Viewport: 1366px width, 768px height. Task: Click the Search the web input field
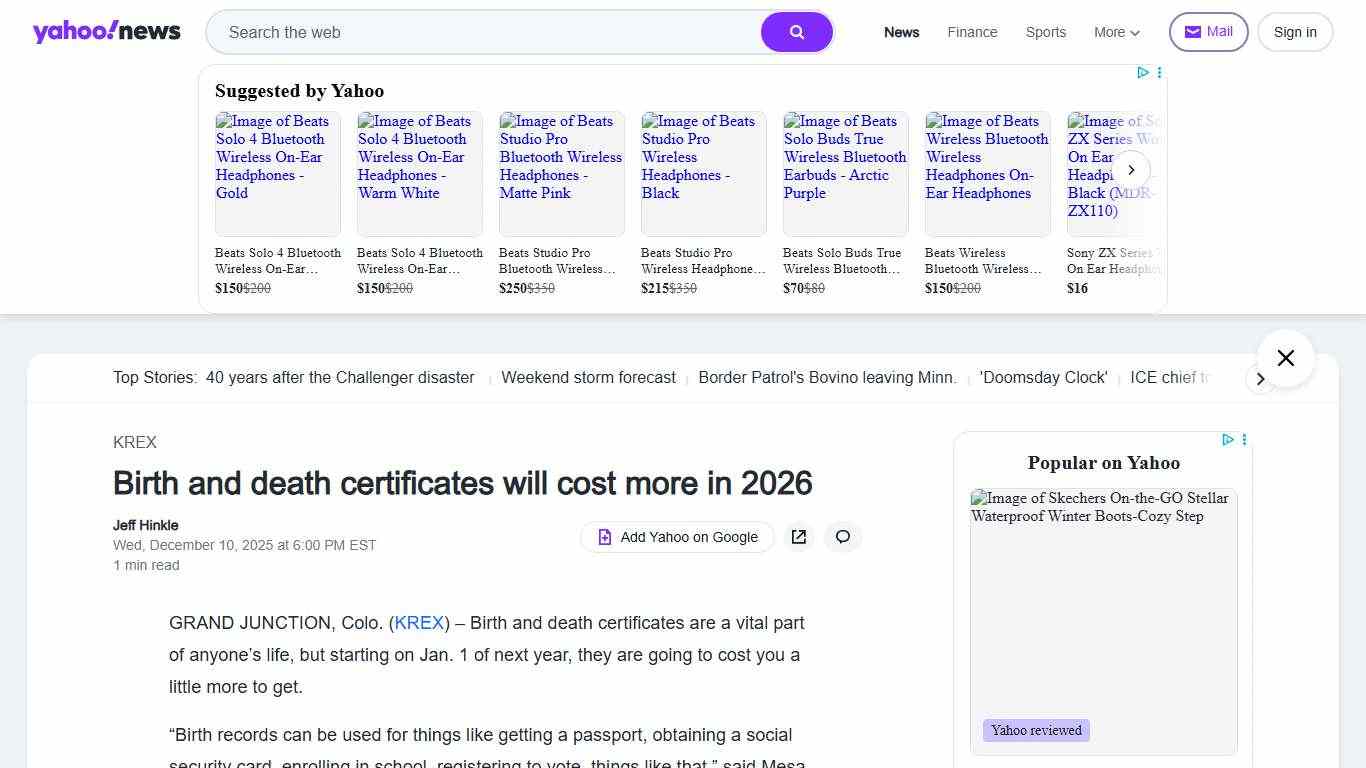click(480, 32)
